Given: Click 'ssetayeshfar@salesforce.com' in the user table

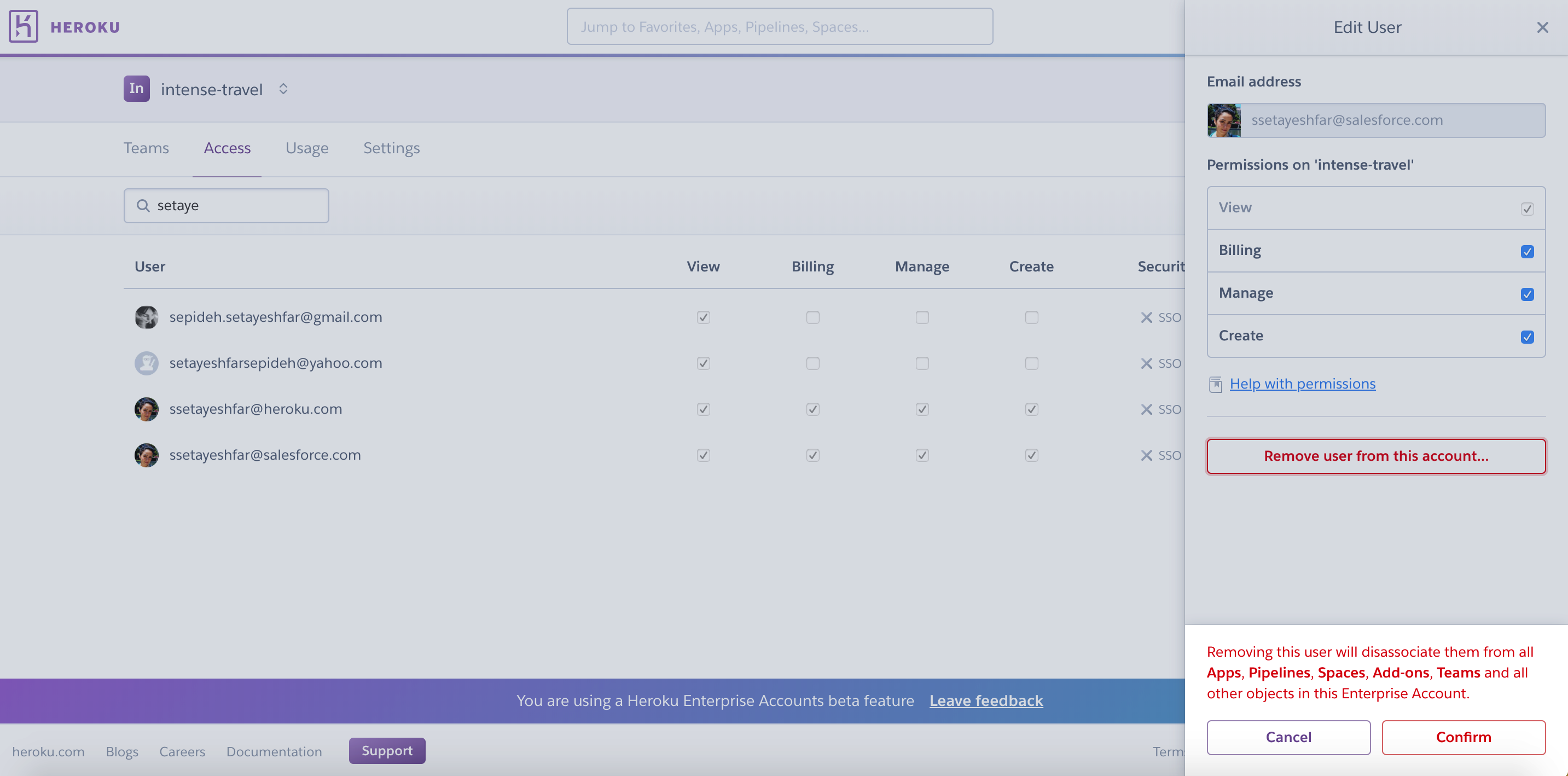Looking at the screenshot, I should [x=265, y=455].
